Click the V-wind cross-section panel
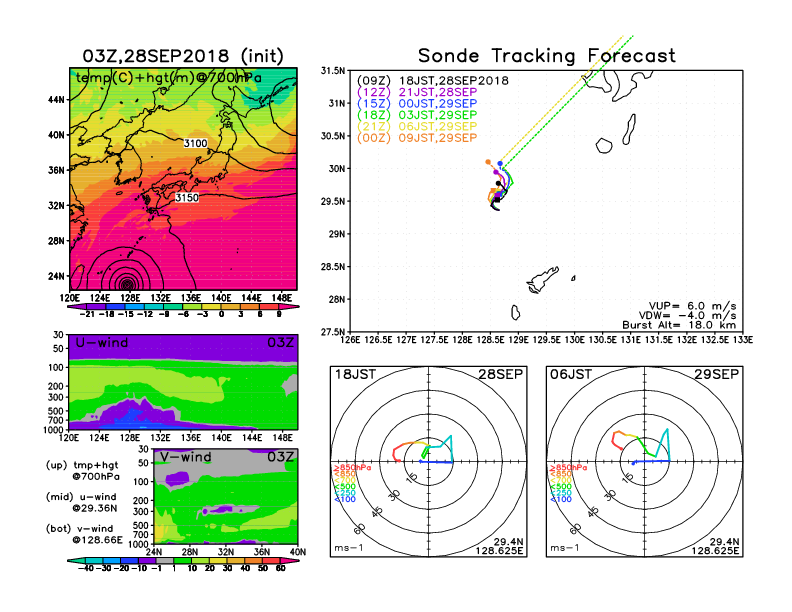This screenshot has width=792, height=612. (x=225, y=496)
